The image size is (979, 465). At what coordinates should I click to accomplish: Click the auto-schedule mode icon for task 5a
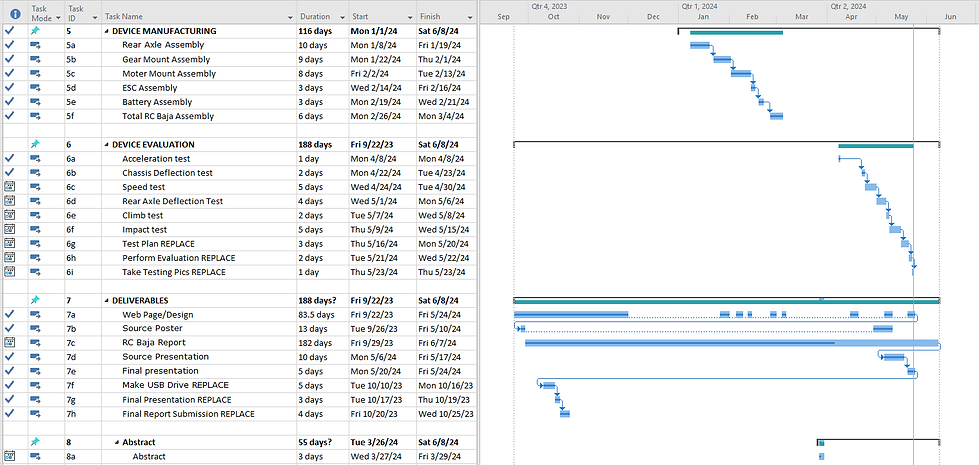36,45
